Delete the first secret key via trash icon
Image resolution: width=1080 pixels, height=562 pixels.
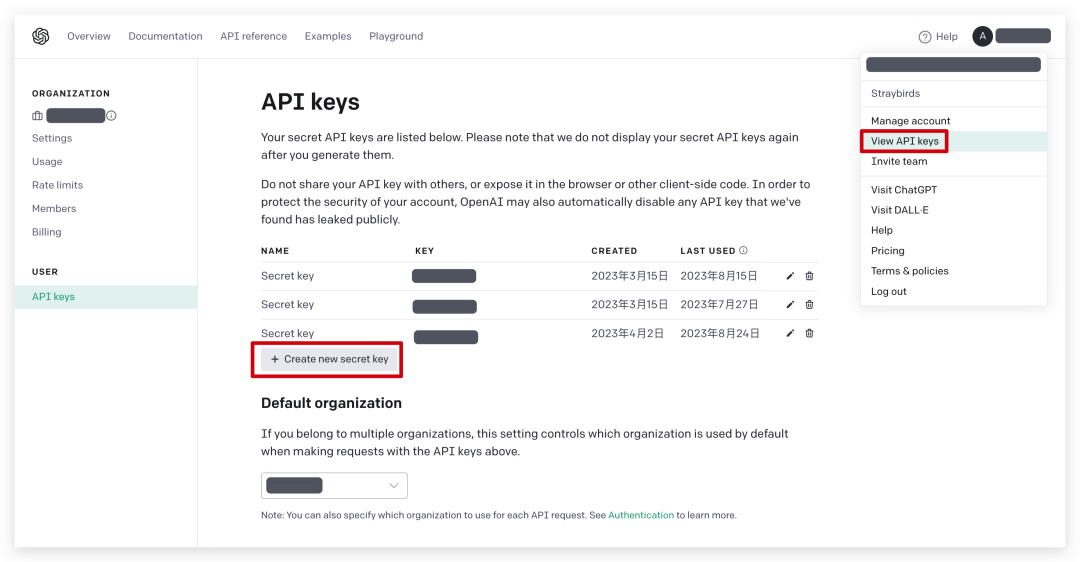click(810, 276)
